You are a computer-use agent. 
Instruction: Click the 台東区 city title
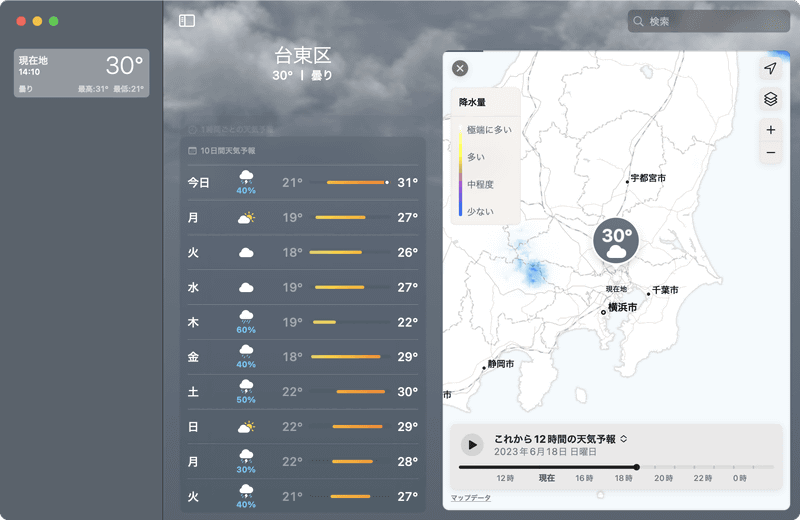tap(303, 55)
